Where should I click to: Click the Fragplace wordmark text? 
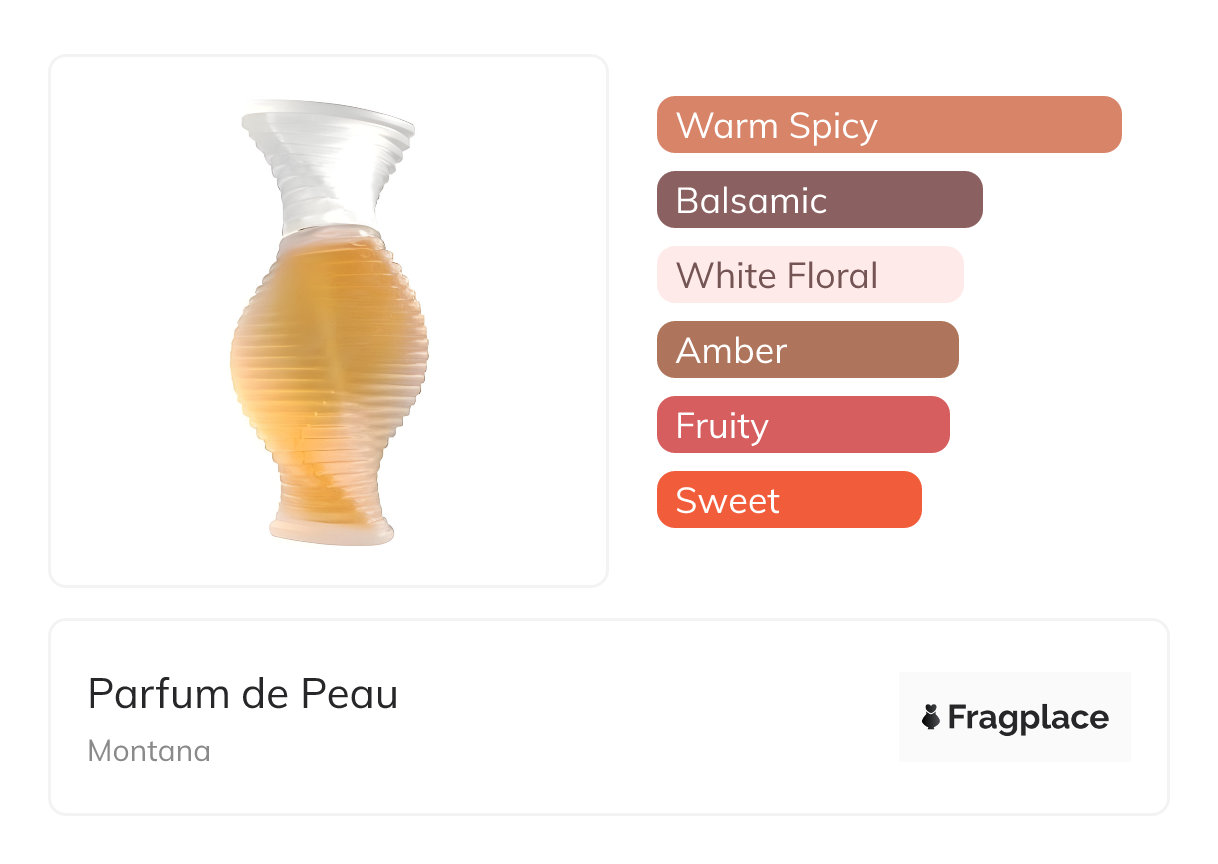tap(1028, 718)
